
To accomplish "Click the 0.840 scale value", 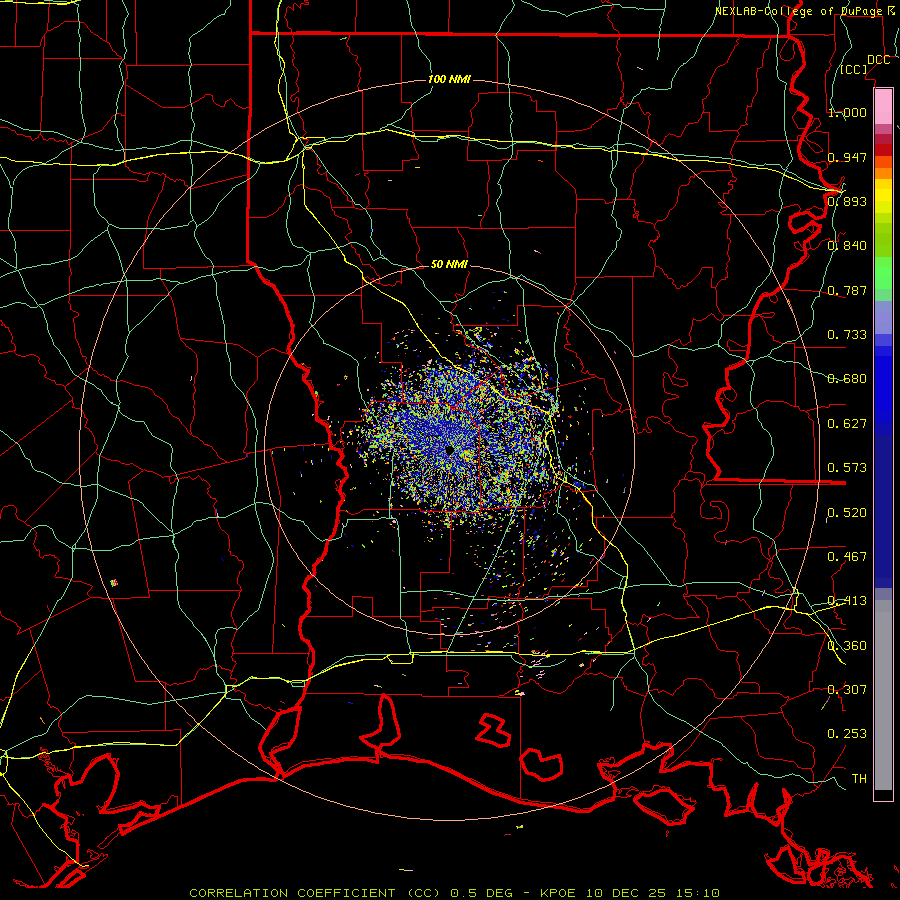I will click(x=847, y=246).
